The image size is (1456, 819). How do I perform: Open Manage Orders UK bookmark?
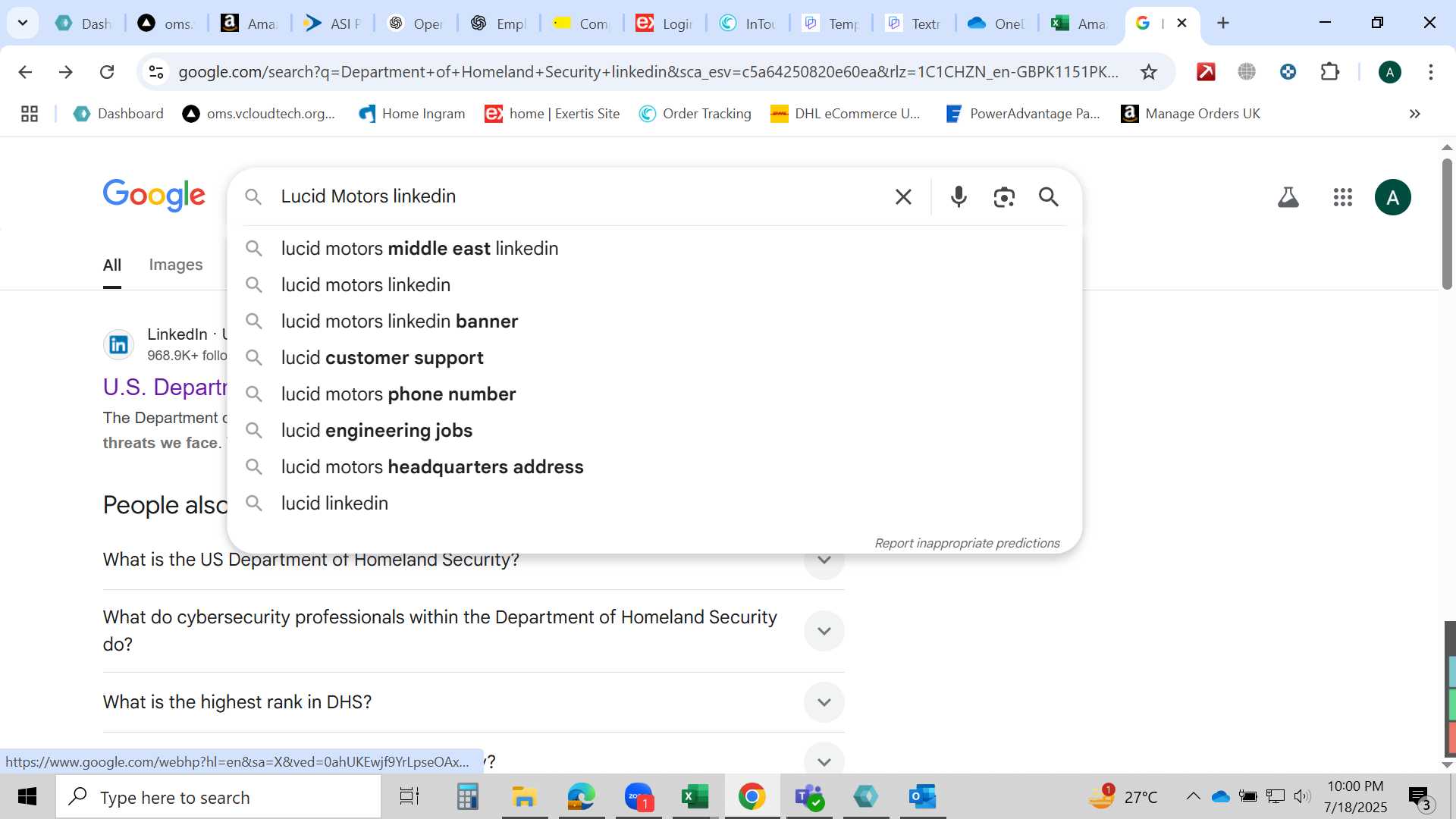click(1191, 114)
